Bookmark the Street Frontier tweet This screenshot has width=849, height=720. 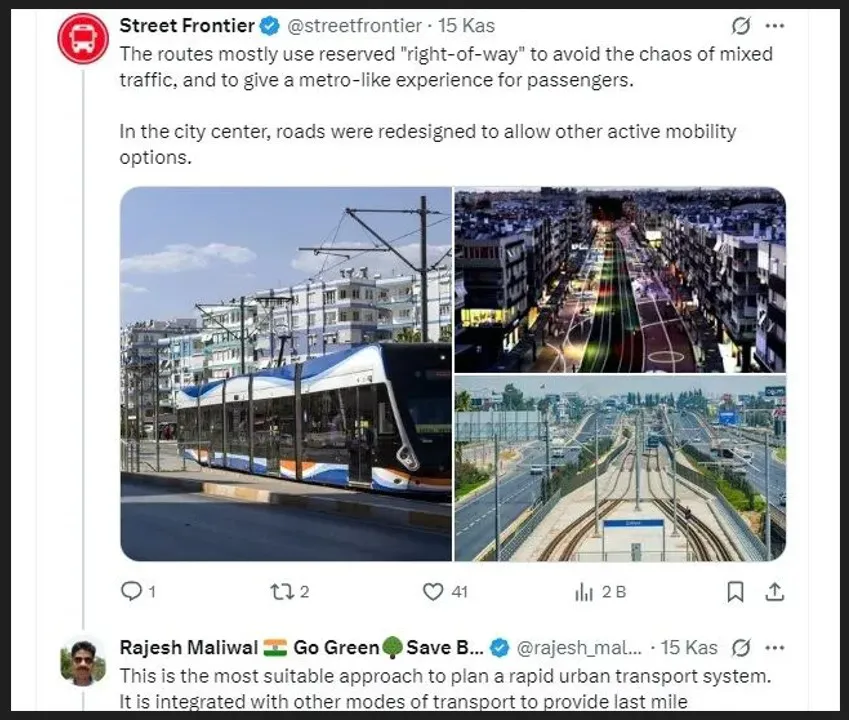pyautogui.click(x=735, y=592)
